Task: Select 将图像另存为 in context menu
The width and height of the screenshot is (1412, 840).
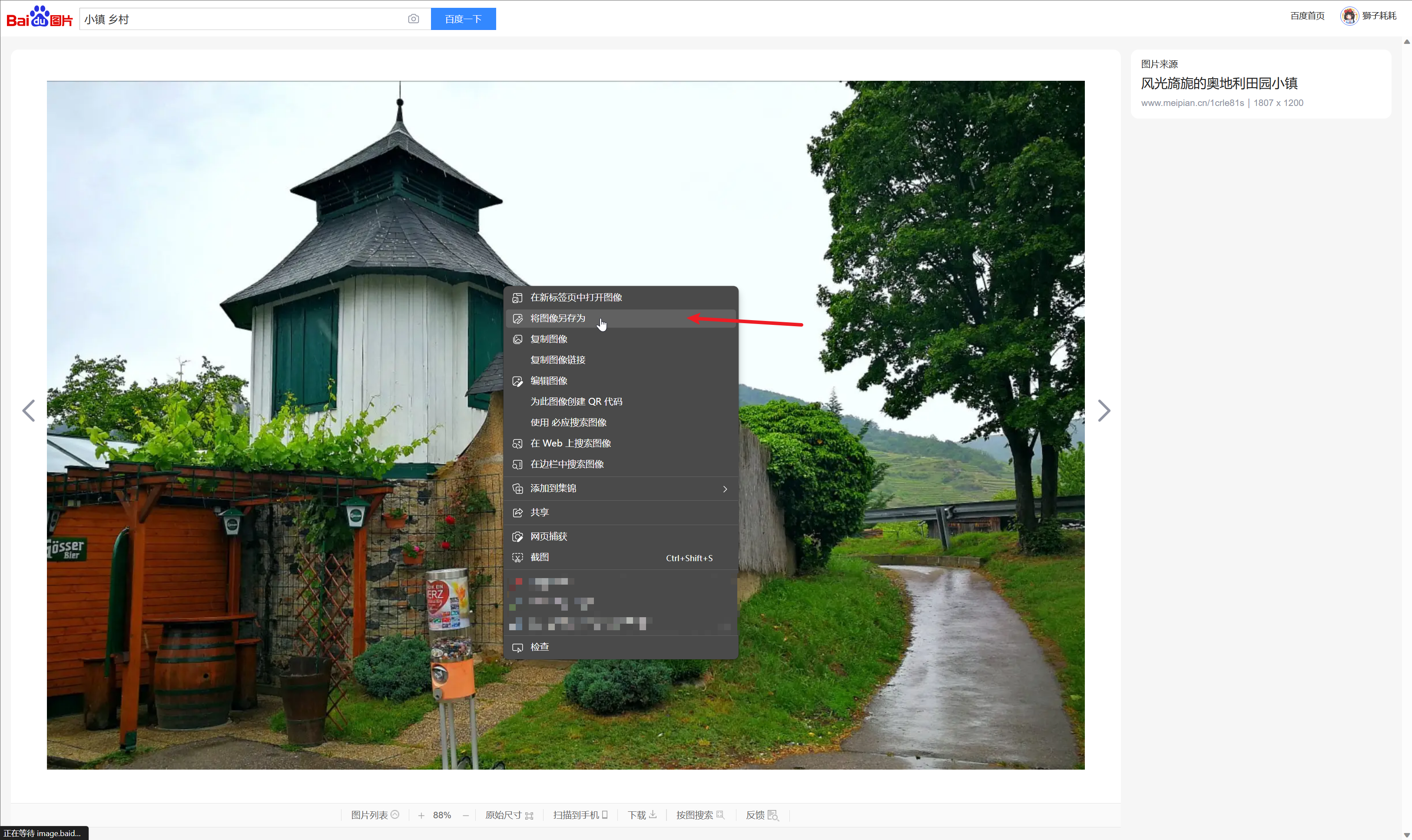Action: [x=557, y=318]
